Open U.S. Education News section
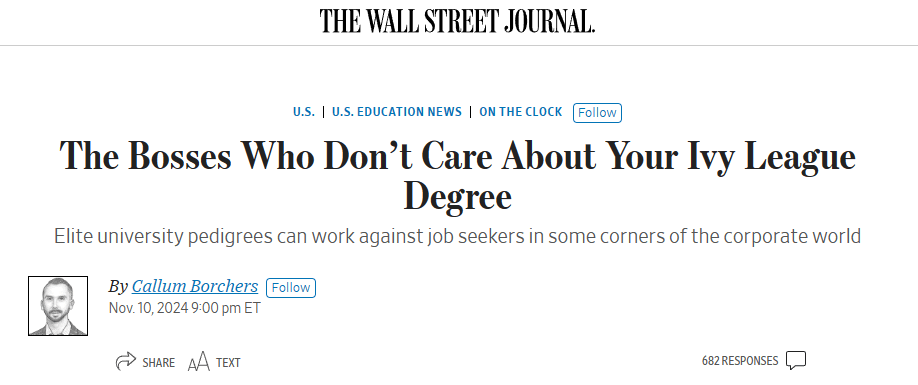This screenshot has width=918, height=385. pyautogui.click(x=397, y=112)
